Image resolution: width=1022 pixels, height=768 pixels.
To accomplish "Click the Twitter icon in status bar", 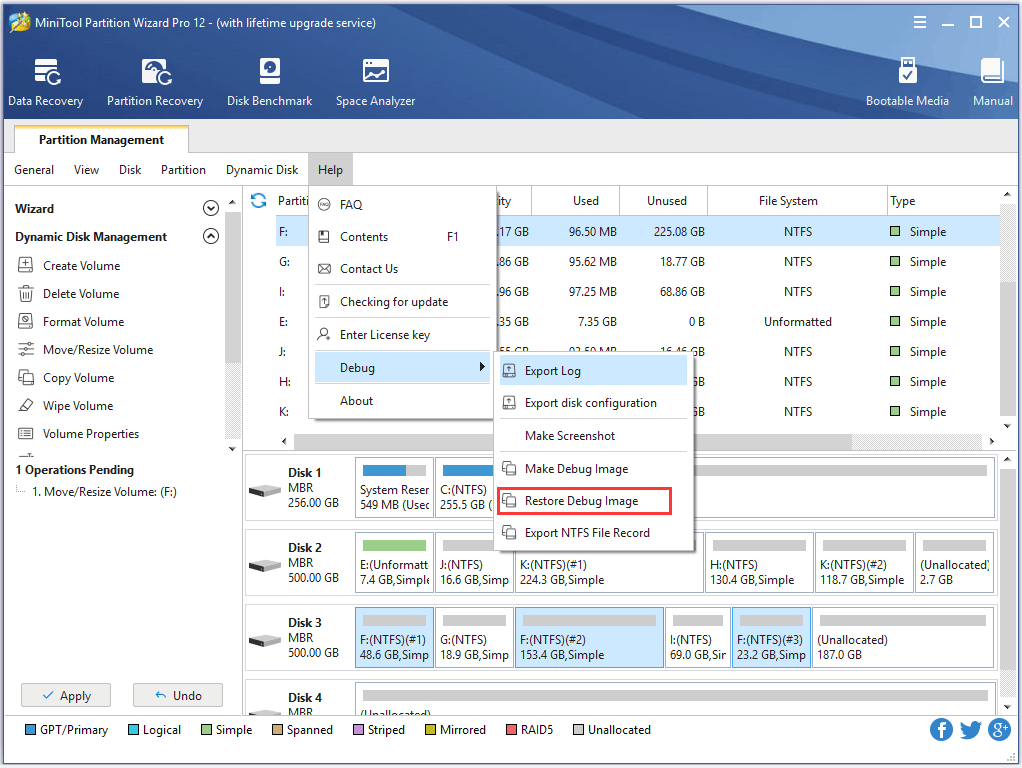I will click(x=970, y=730).
